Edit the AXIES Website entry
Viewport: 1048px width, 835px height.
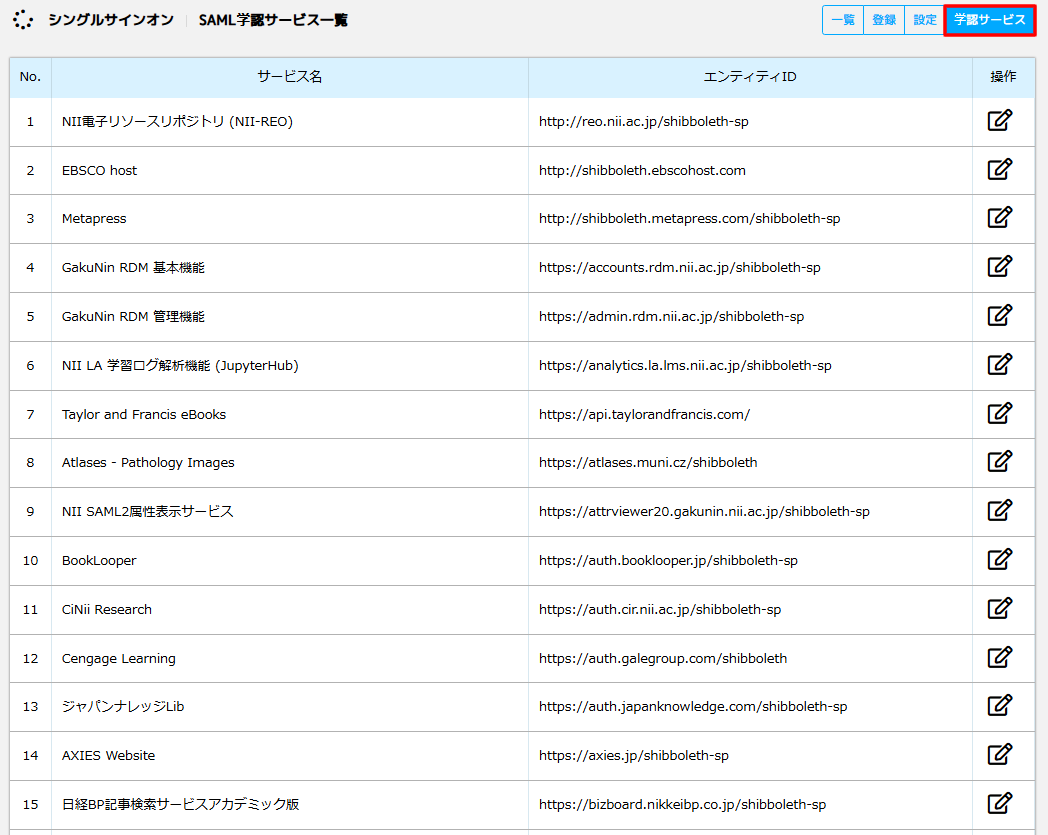click(x=1000, y=754)
